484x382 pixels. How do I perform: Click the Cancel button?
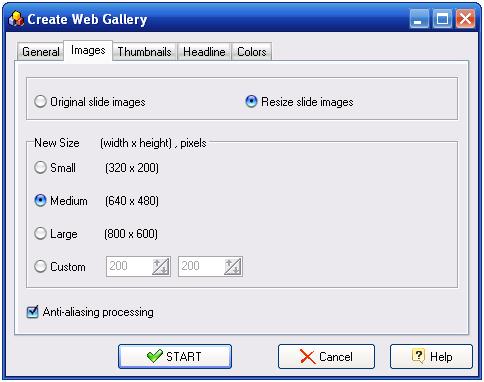(326, 357)
